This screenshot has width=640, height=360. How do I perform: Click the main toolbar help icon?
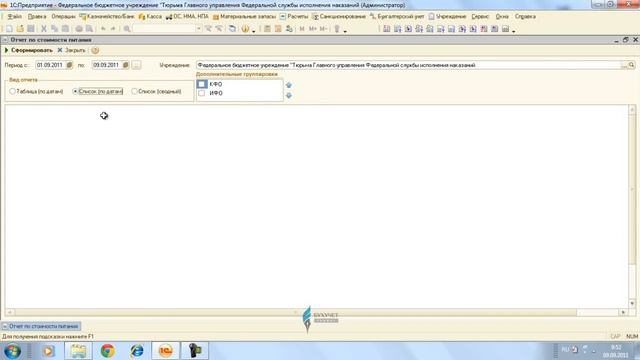point(245,29)
